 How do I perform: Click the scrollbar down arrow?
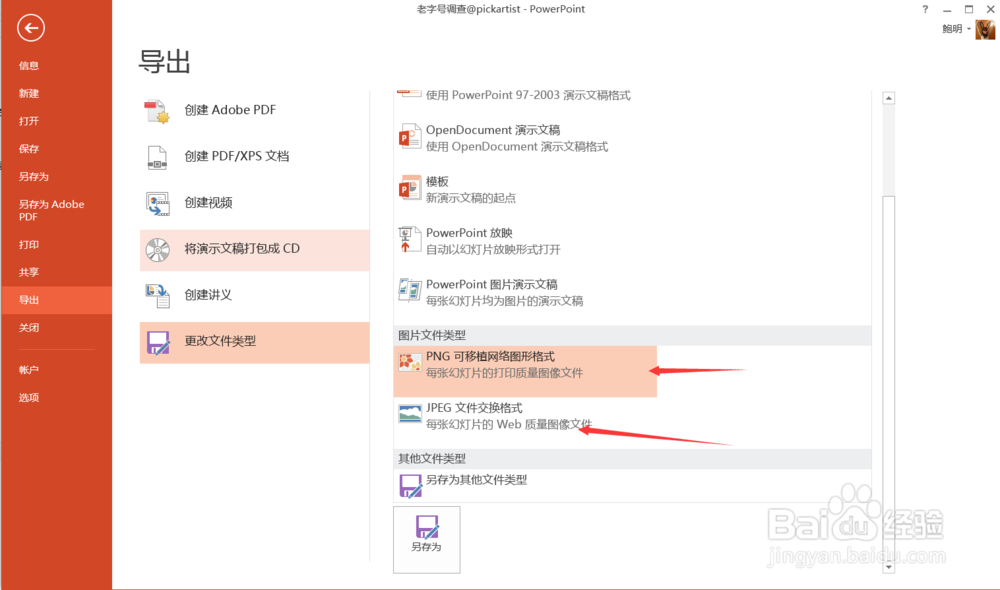coord(888,566)
